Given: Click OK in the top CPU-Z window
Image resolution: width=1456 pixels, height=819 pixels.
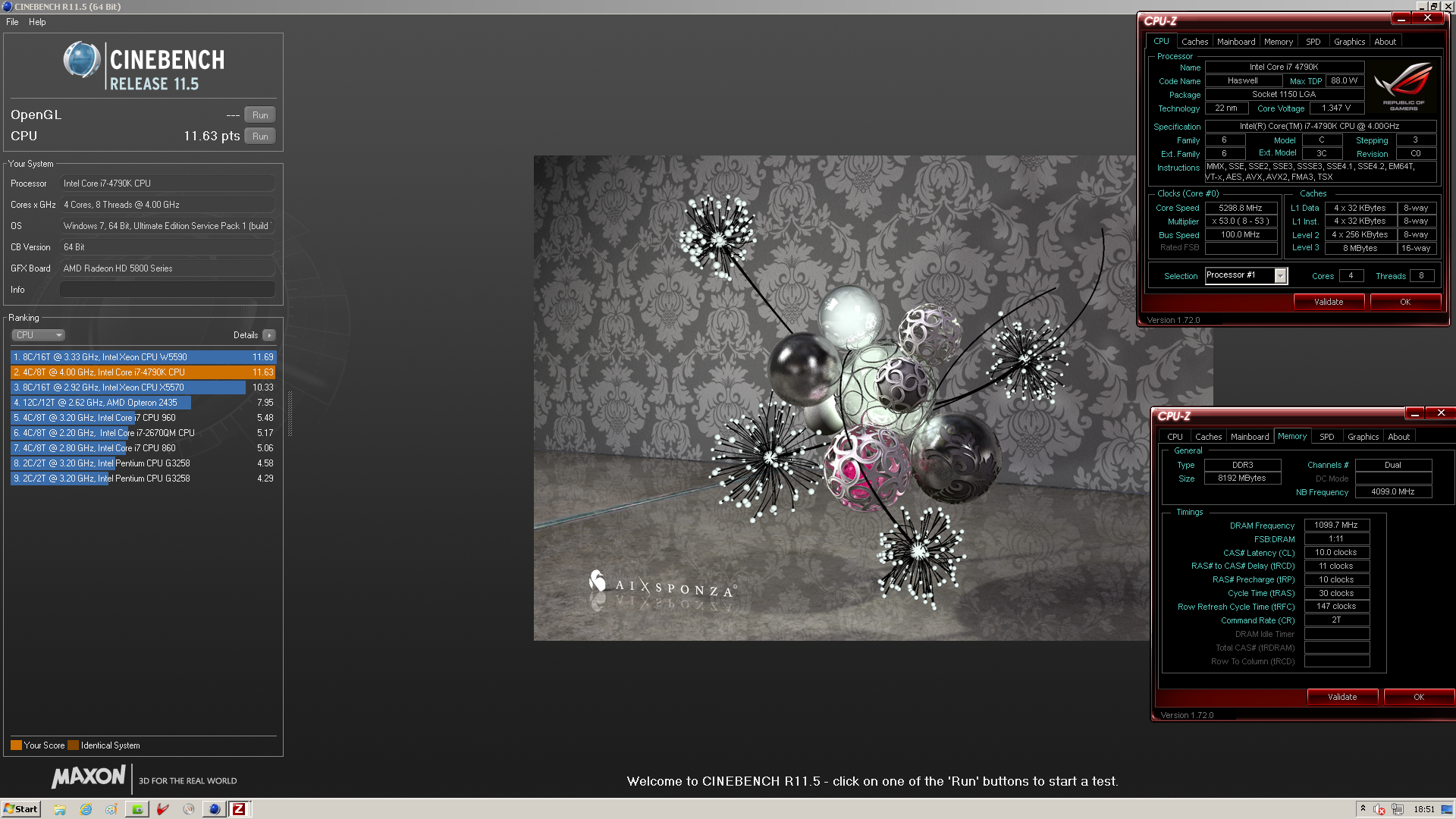Looking at the screenshot, I should pos(1405,302).
